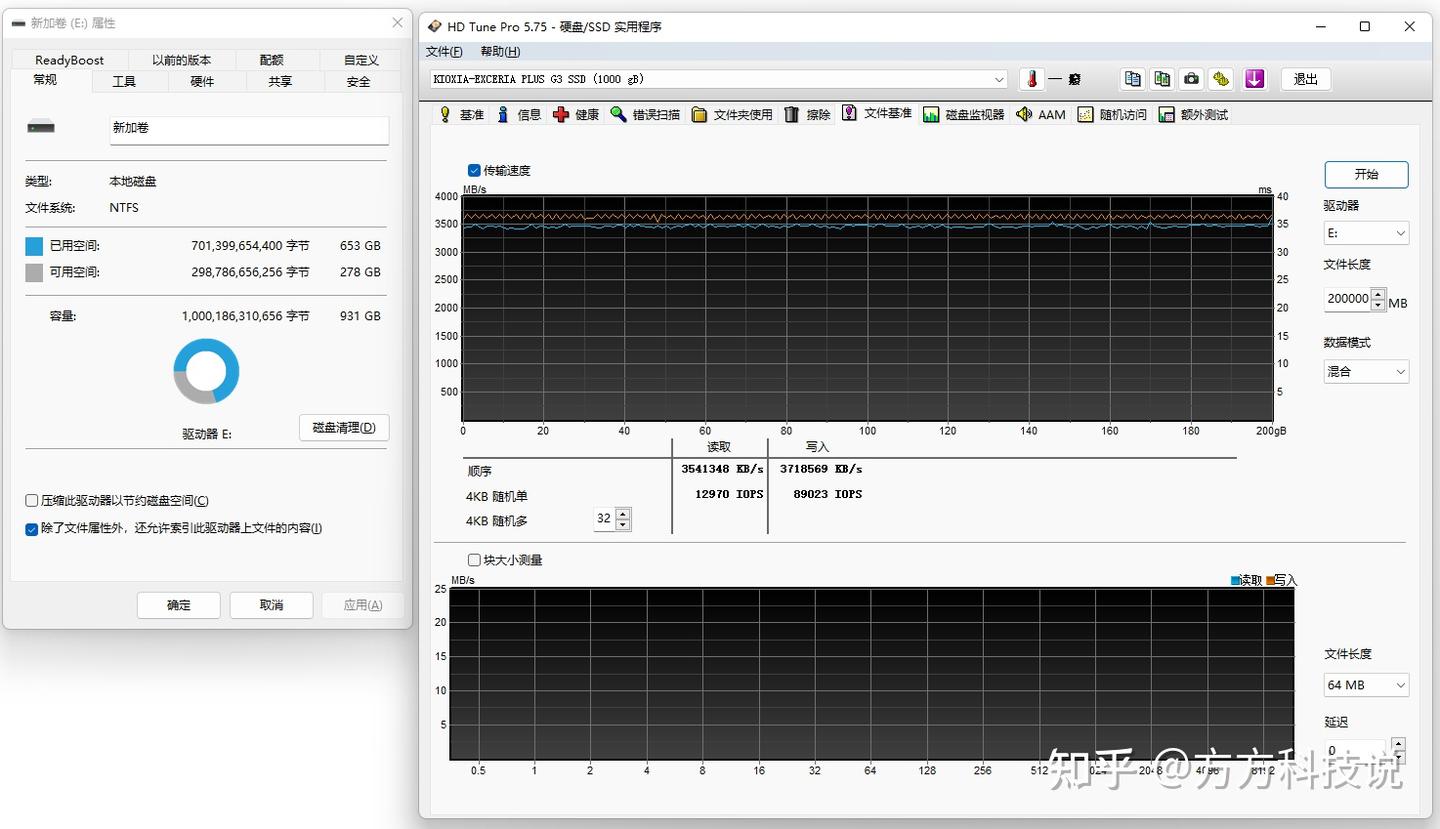The height and width of the screenshot is (829, 1440).
Task: Click the camera save screenshot icon
Action: click(1191, 79)
